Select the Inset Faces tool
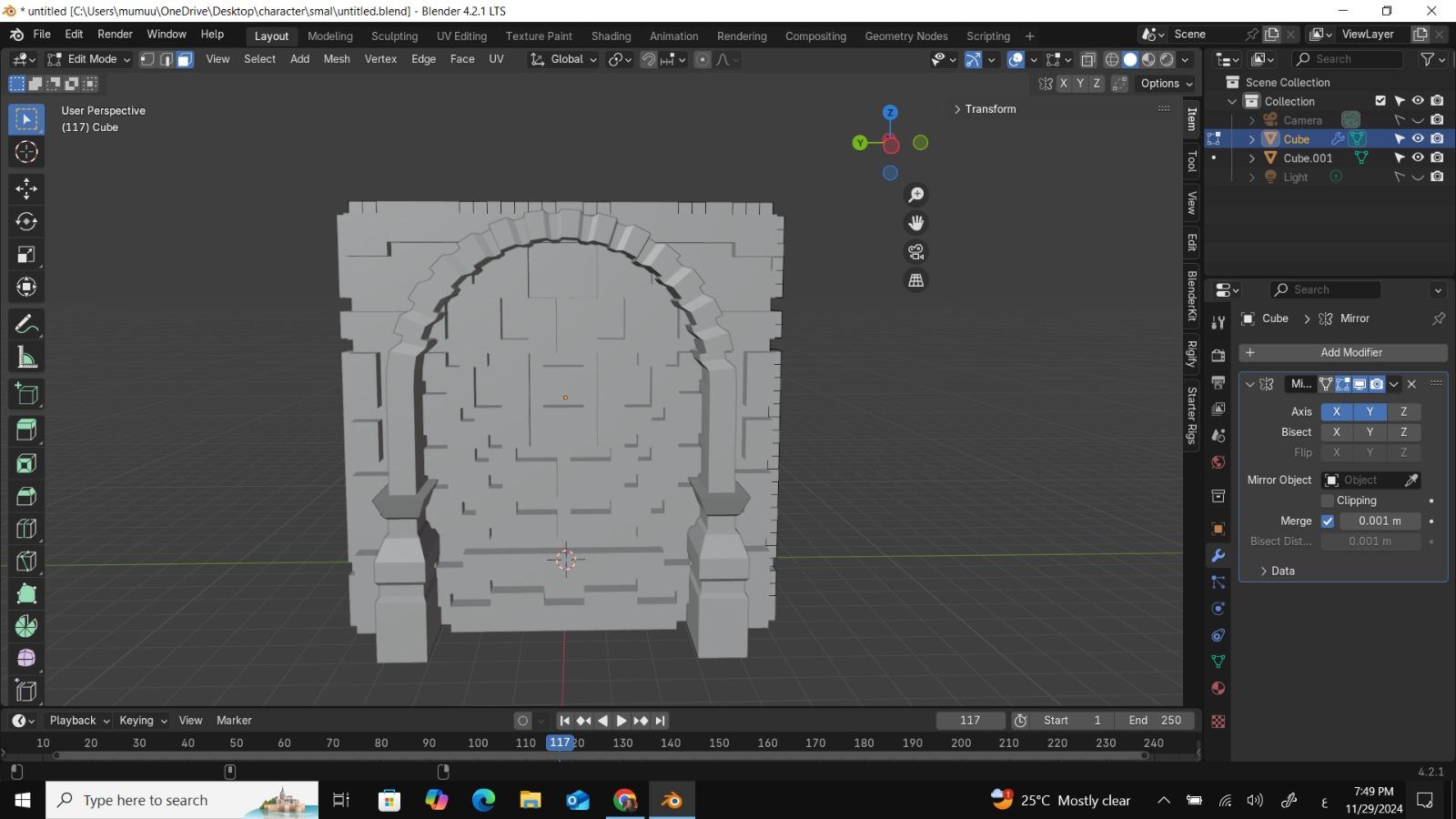The width and height of the screenshot is (1456, 819). click(x=26, y=463)
